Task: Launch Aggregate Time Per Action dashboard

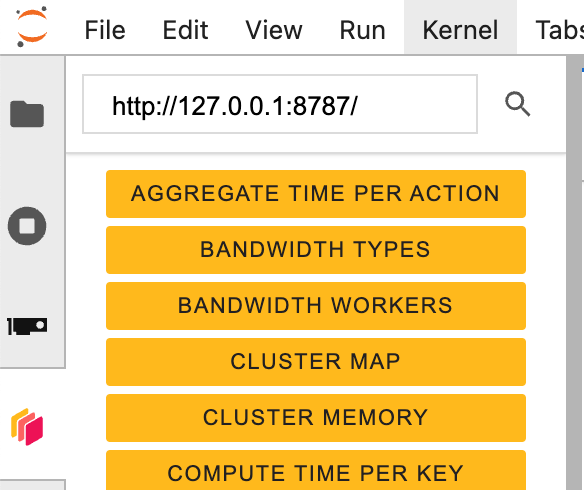Action: click(316, 194)
